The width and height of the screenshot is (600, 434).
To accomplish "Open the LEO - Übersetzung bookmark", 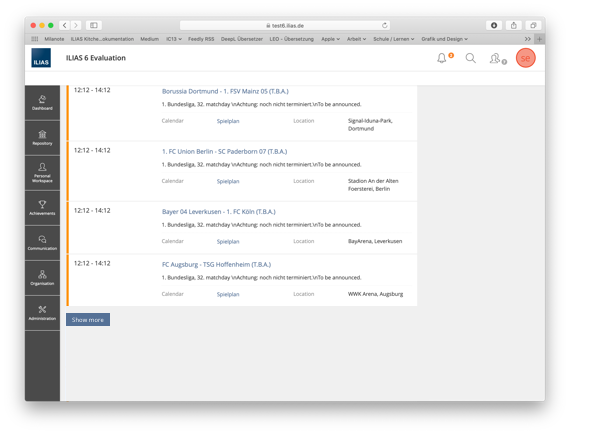I will click(292, 39).
